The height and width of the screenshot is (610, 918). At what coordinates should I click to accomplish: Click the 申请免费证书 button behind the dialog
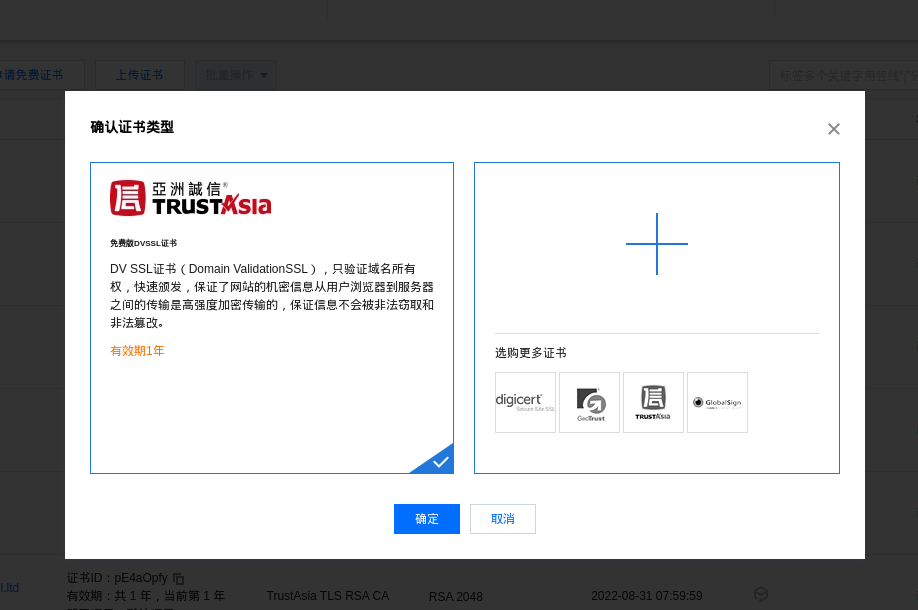32,75
